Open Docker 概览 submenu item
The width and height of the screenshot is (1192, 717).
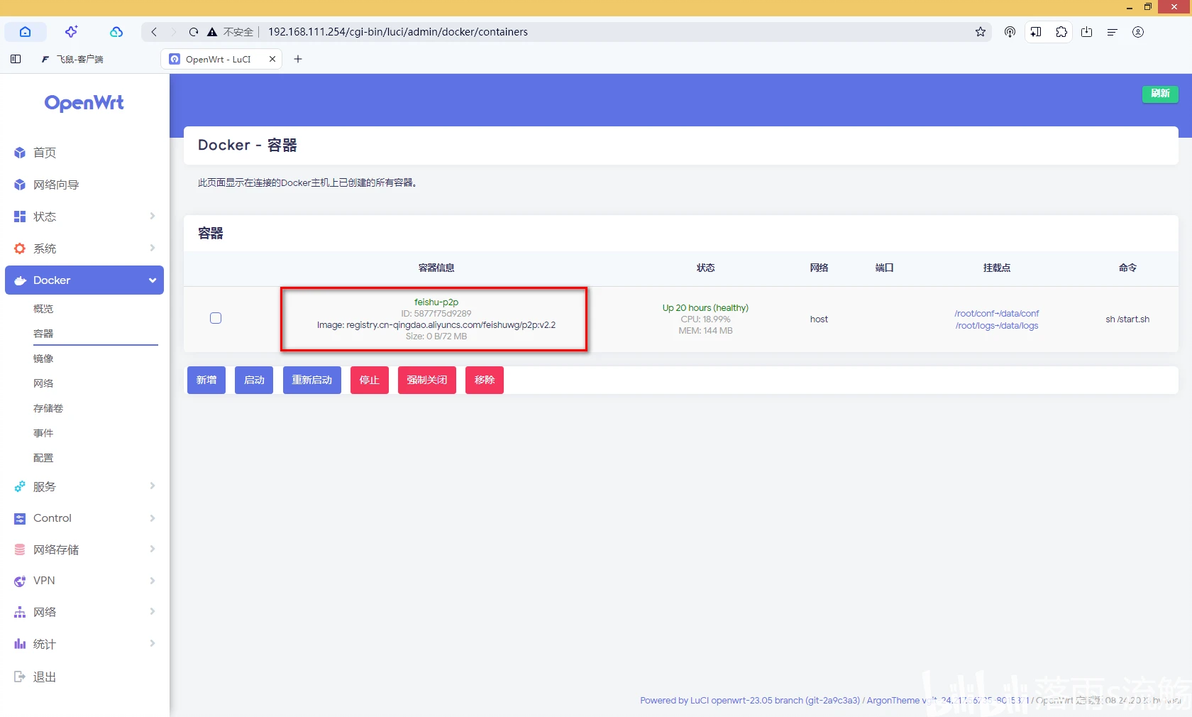click(x=43, y=309)
